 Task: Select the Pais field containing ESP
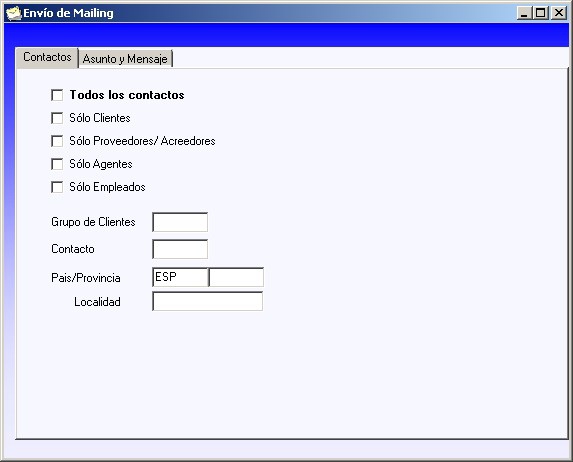[x=180, y=277]
